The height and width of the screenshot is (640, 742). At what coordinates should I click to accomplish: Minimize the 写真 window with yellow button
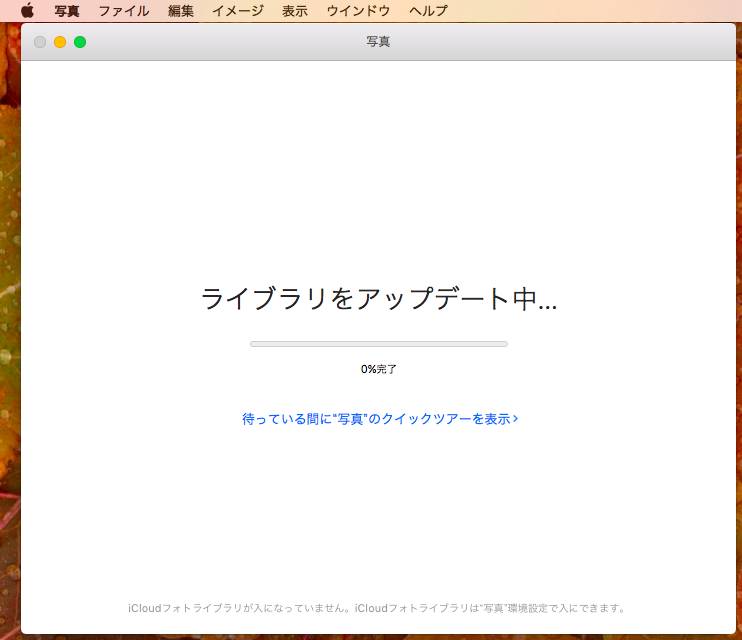(60, 42)
